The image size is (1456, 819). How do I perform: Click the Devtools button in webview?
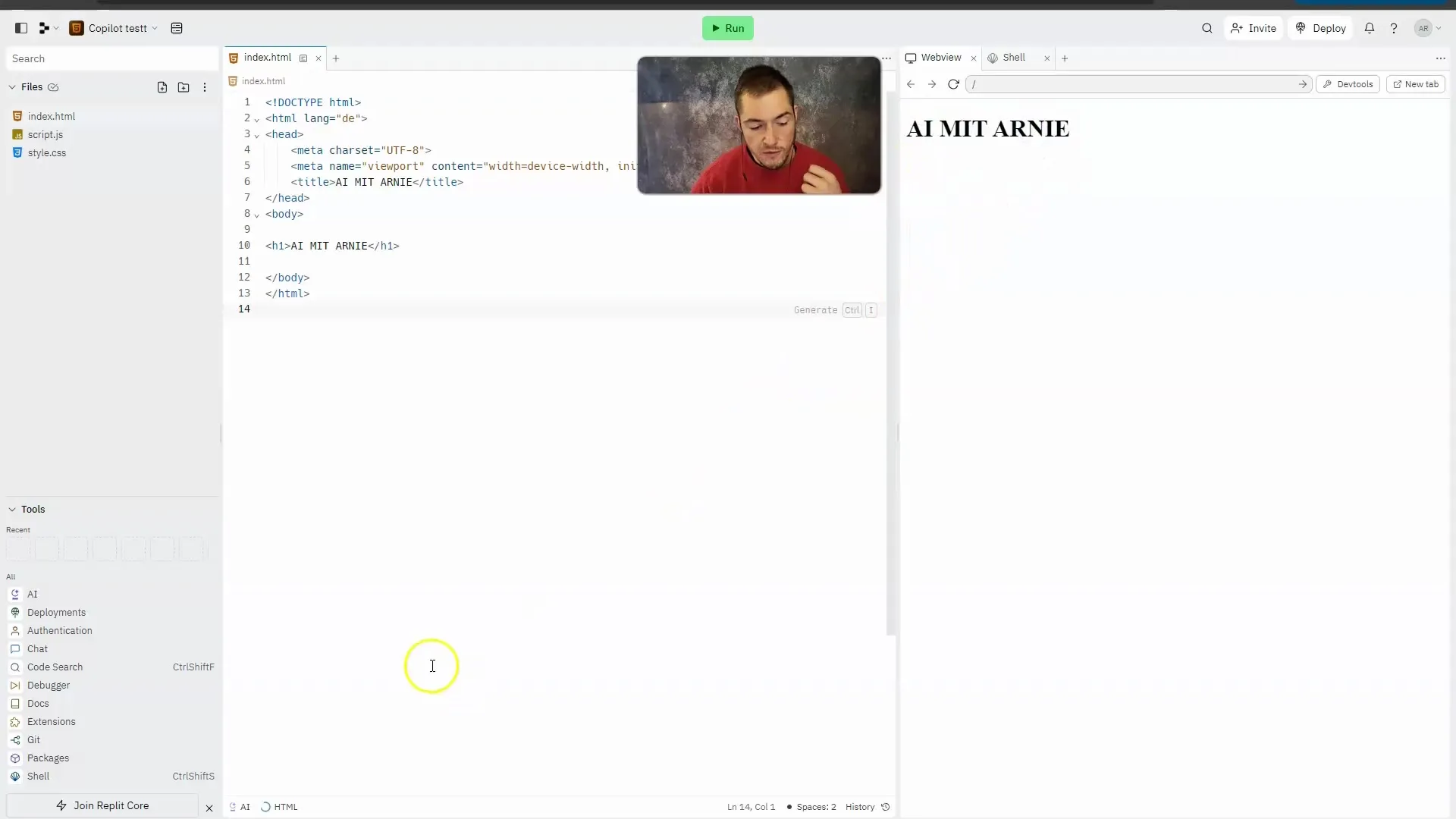[1348, 84]
